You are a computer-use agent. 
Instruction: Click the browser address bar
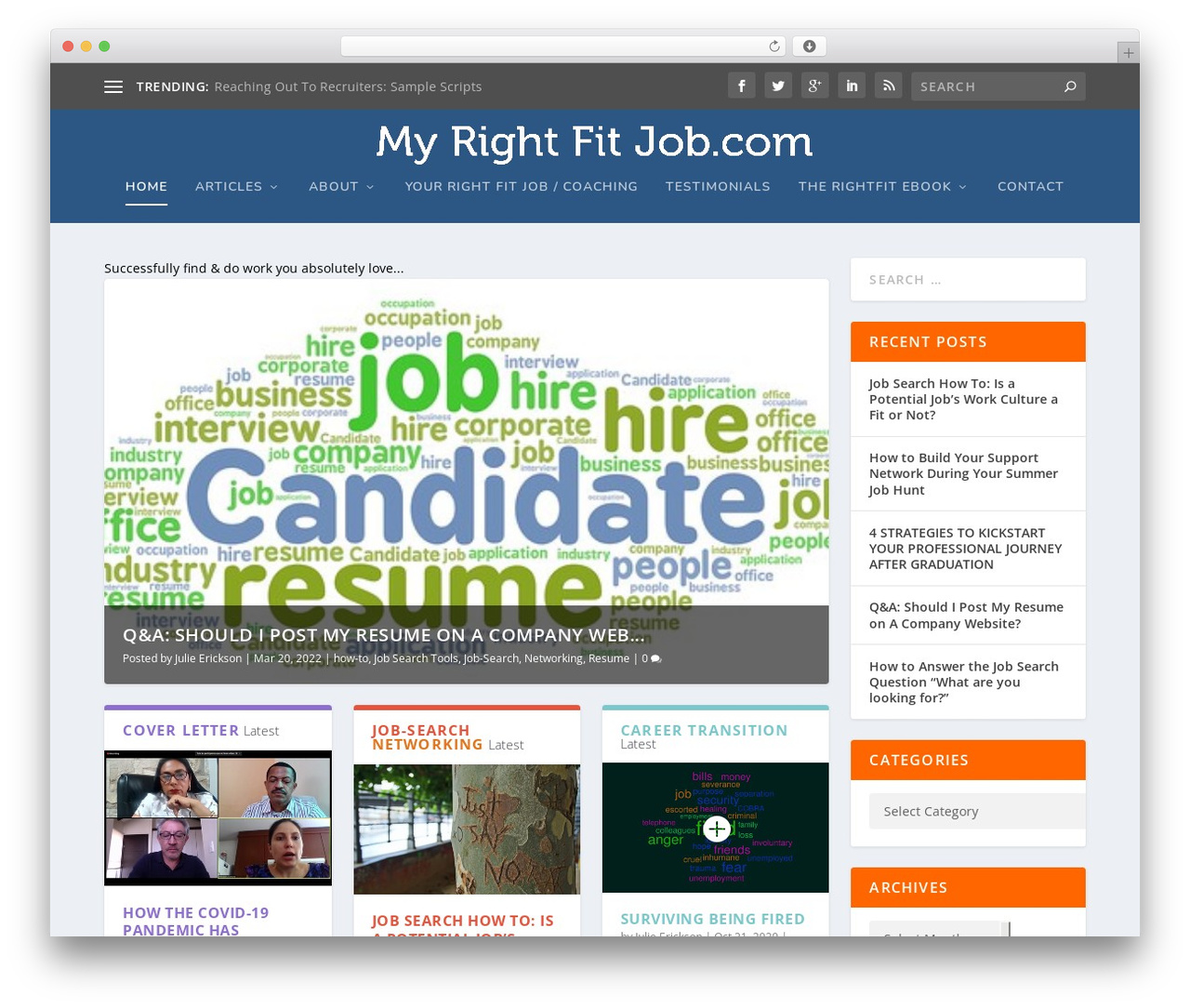[563, 46]
